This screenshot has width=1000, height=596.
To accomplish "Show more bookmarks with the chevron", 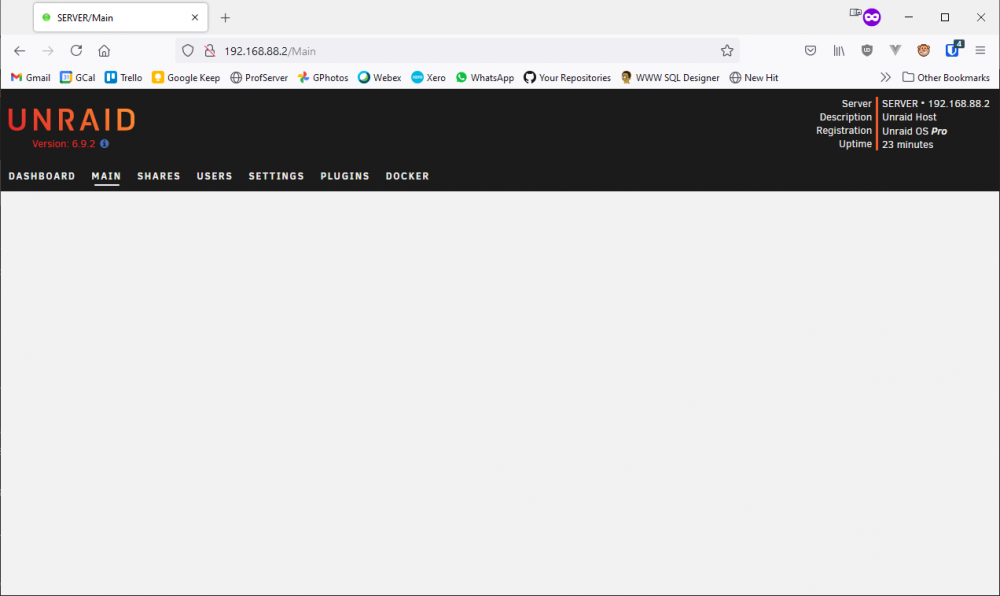I will 885,78.
